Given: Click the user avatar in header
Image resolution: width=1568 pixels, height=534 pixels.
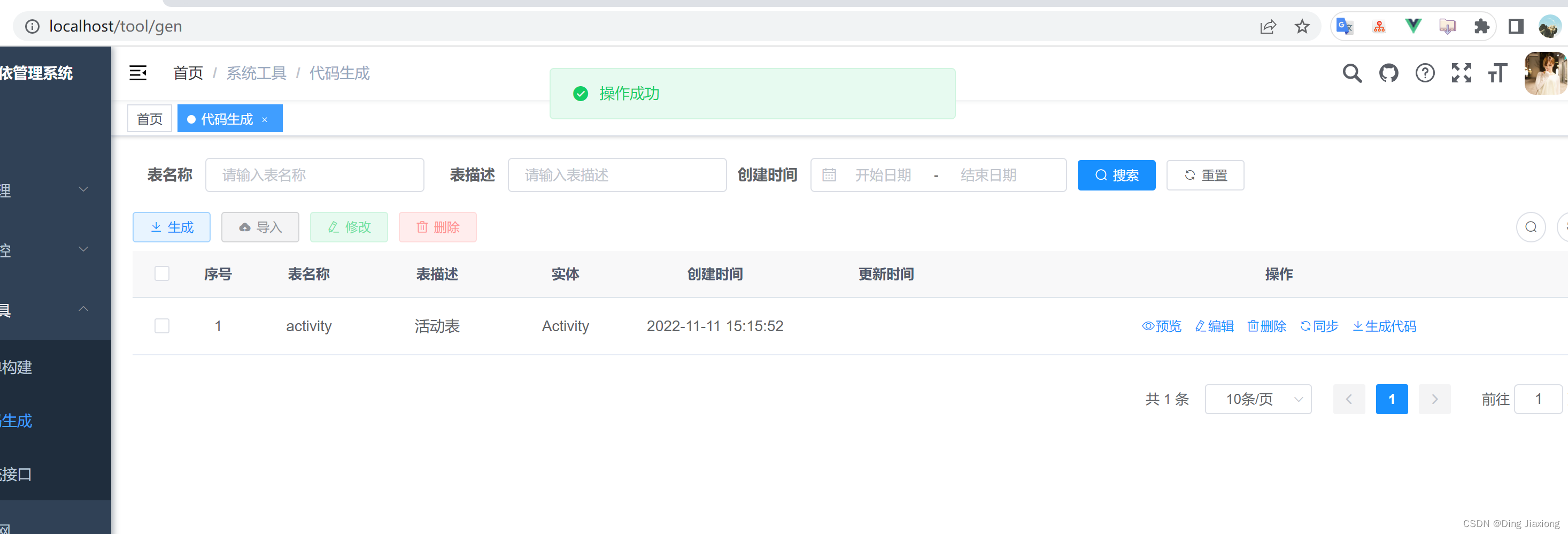Looking at the screenshot, I should 1545,73.
